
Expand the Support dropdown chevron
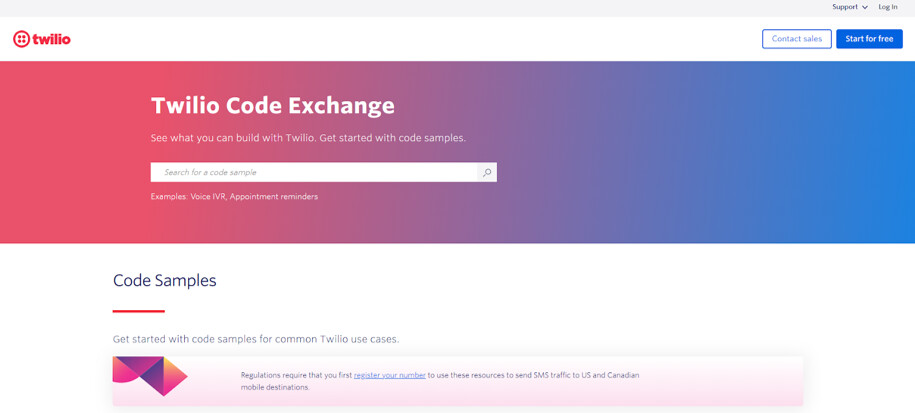click(865, 8)
